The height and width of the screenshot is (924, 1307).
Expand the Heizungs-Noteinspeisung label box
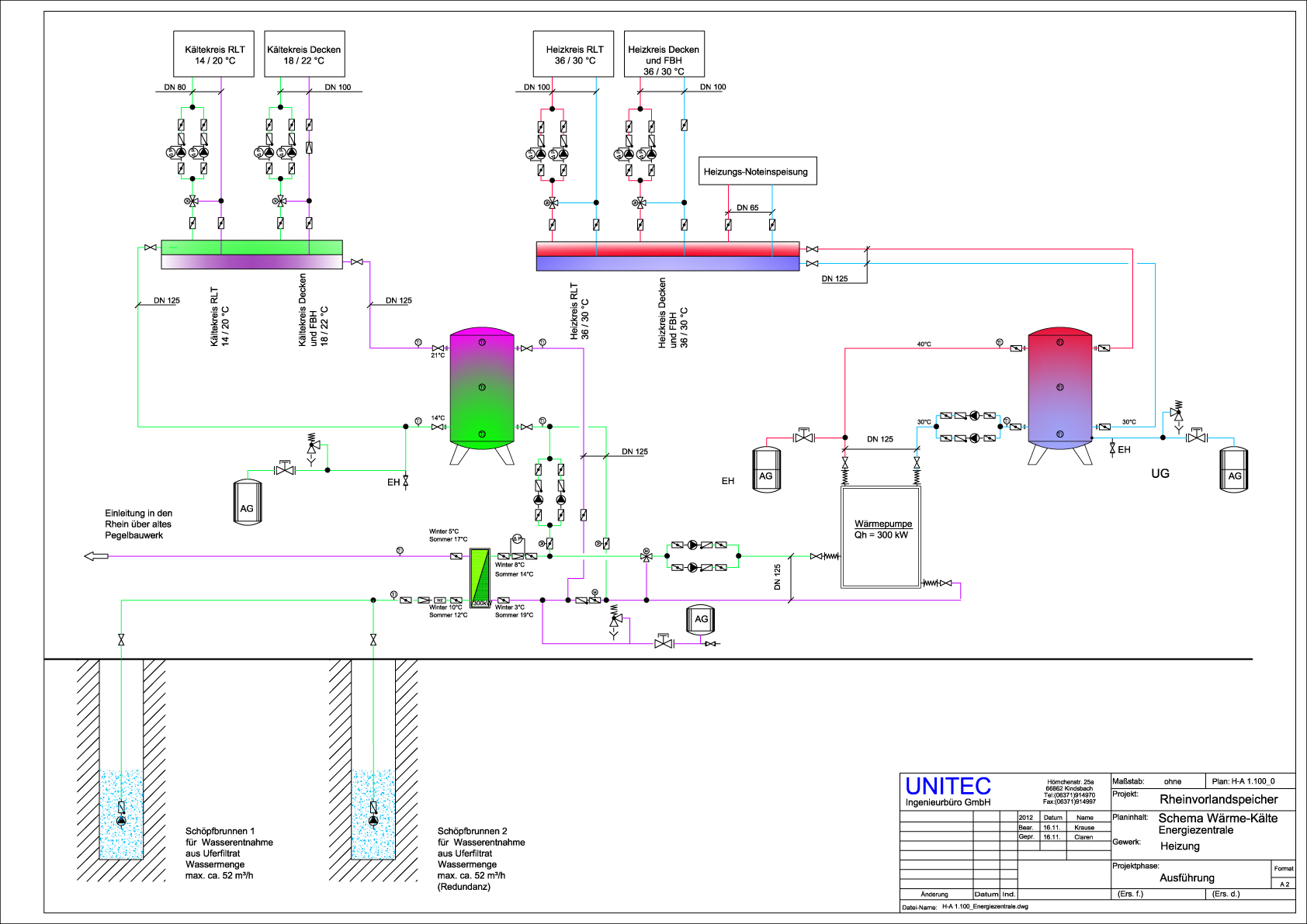click(x=757, y=171)
